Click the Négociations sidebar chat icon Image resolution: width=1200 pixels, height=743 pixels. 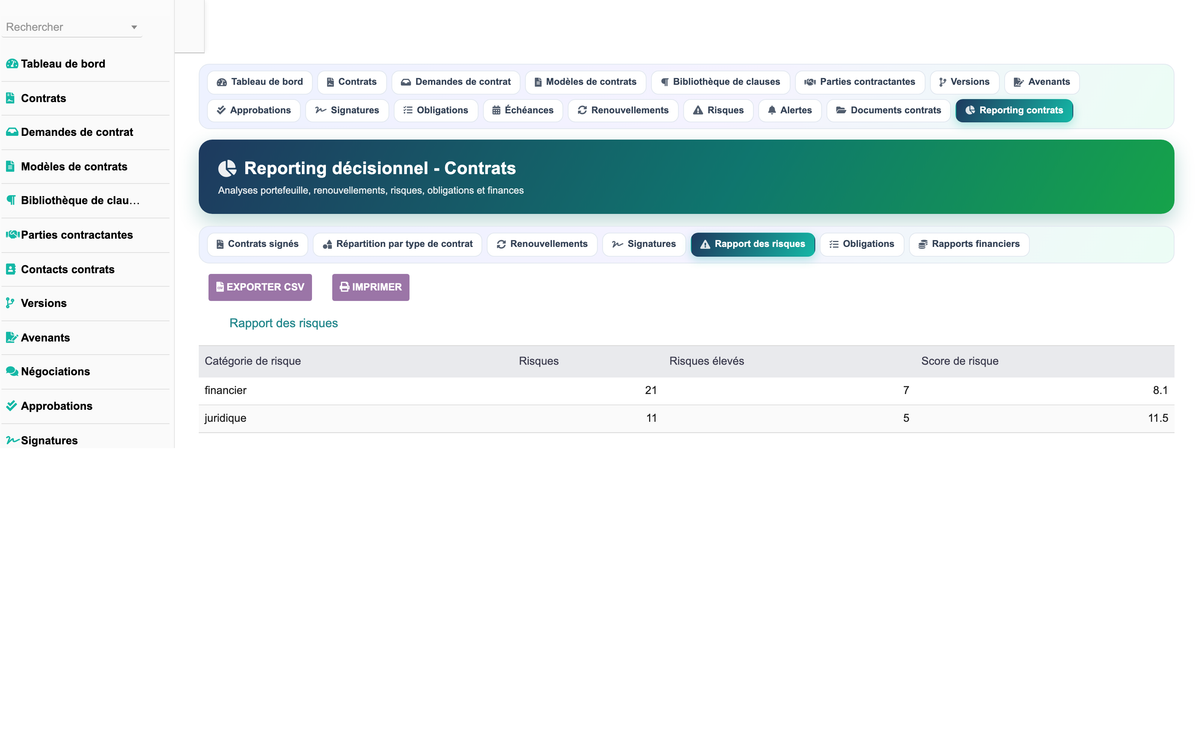[x=12, y=371]
